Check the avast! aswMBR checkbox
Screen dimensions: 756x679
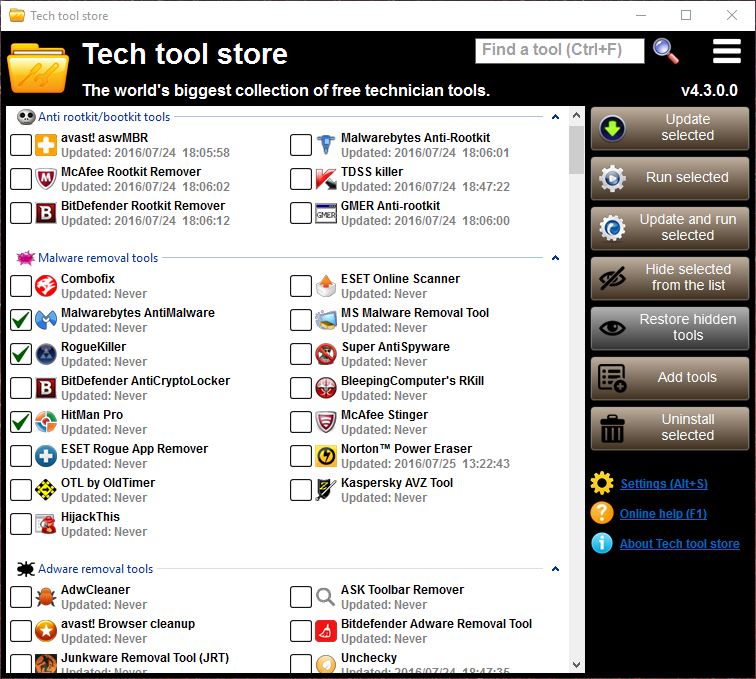21,145
